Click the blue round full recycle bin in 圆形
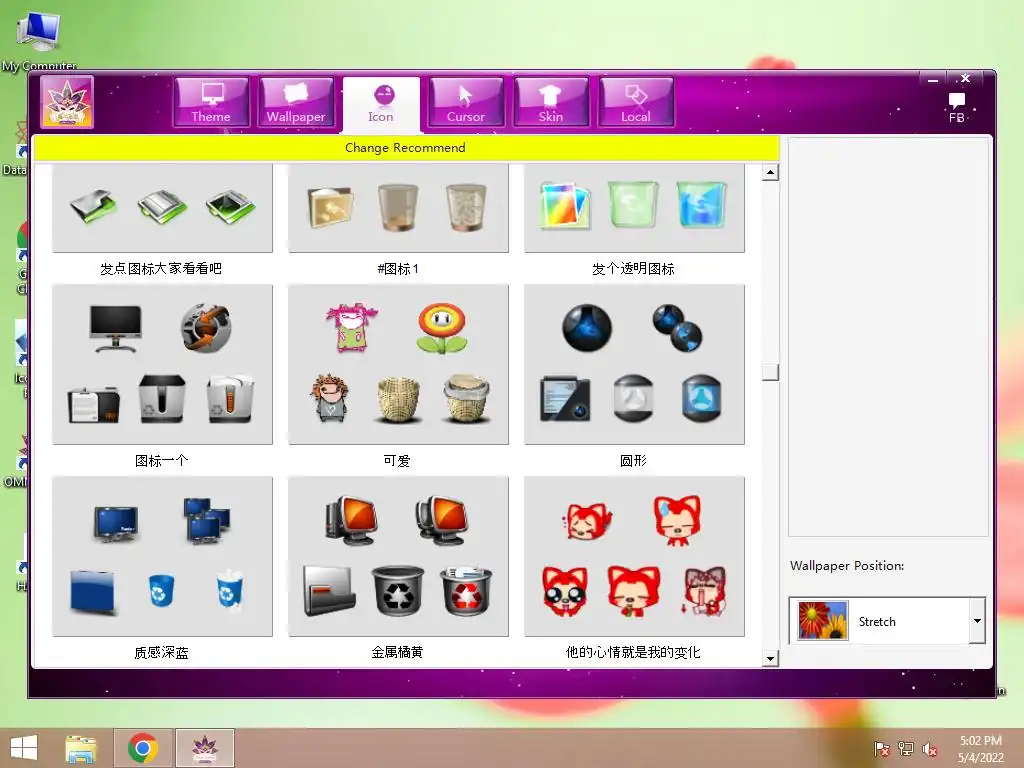This screenshot has width=1024, height=768. coord(701,398)
